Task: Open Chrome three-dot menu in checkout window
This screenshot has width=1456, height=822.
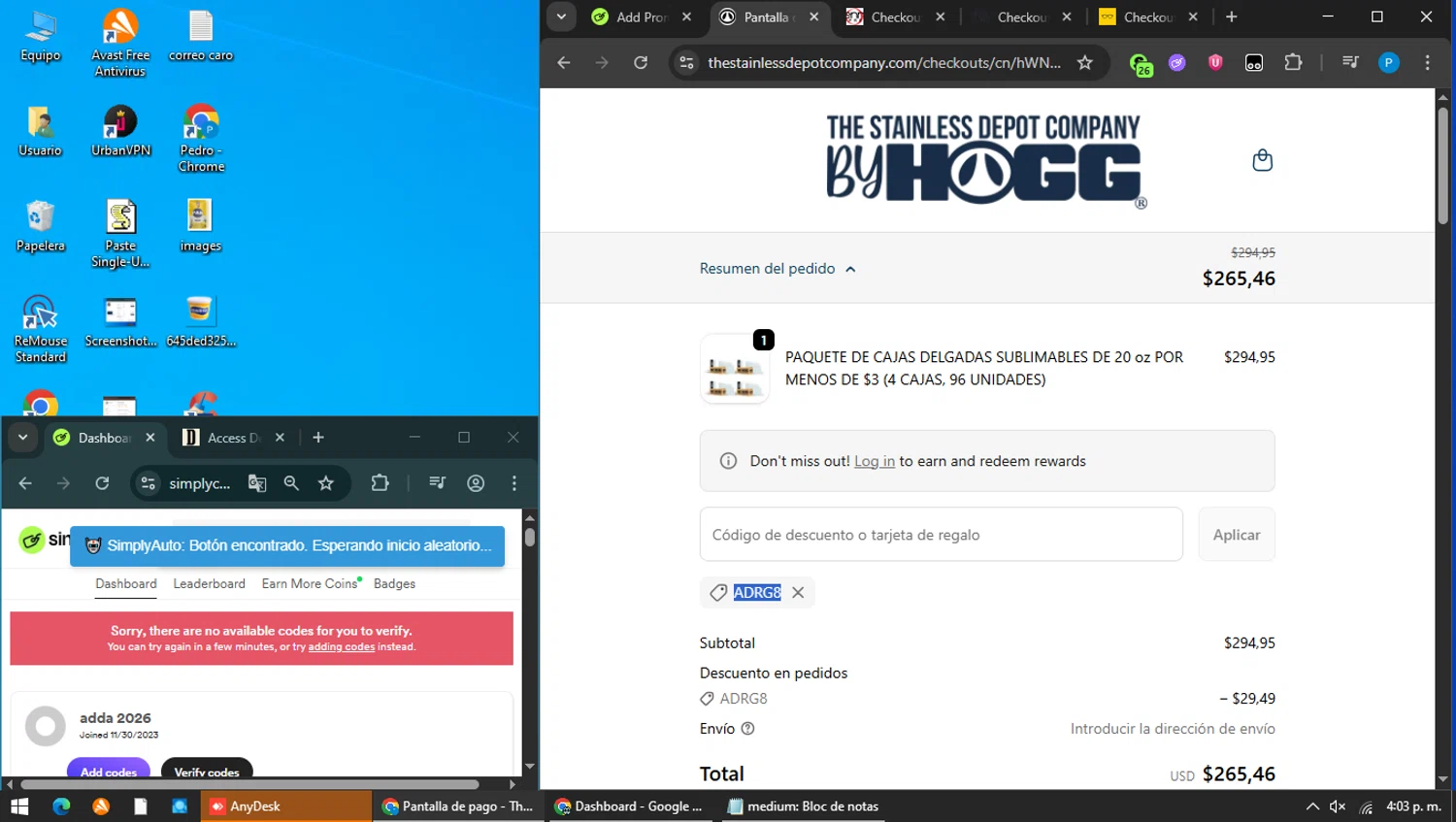Action: pyautogui.click(x=1427, y=63)
